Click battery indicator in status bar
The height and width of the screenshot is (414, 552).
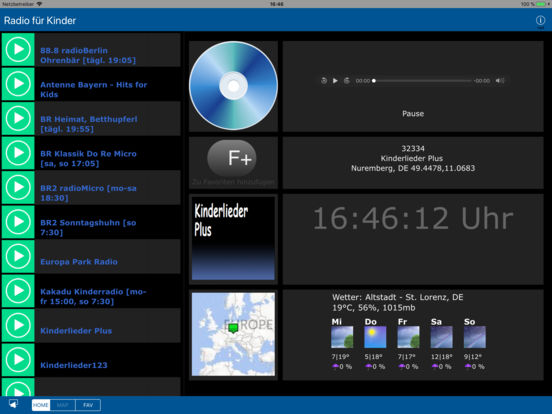pyautogui.click(x=541, y=4)
